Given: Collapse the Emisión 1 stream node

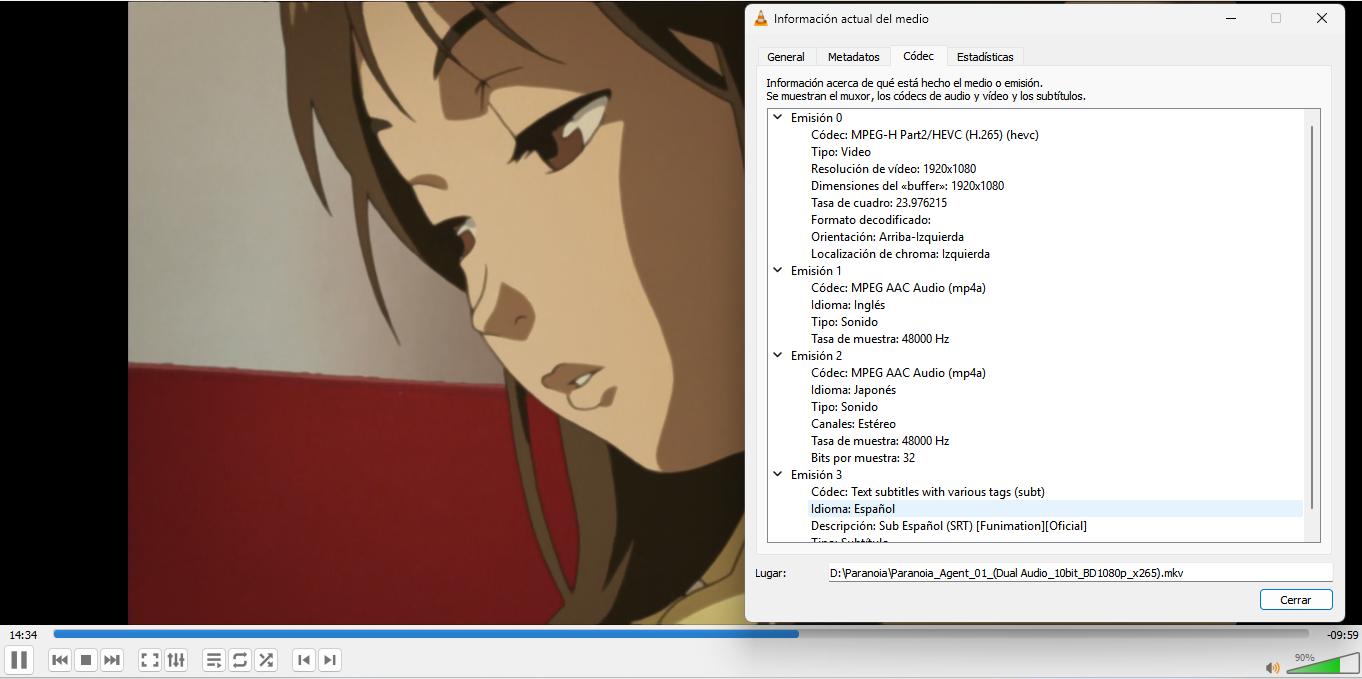Looking at the screenshot, I should 778,271.
